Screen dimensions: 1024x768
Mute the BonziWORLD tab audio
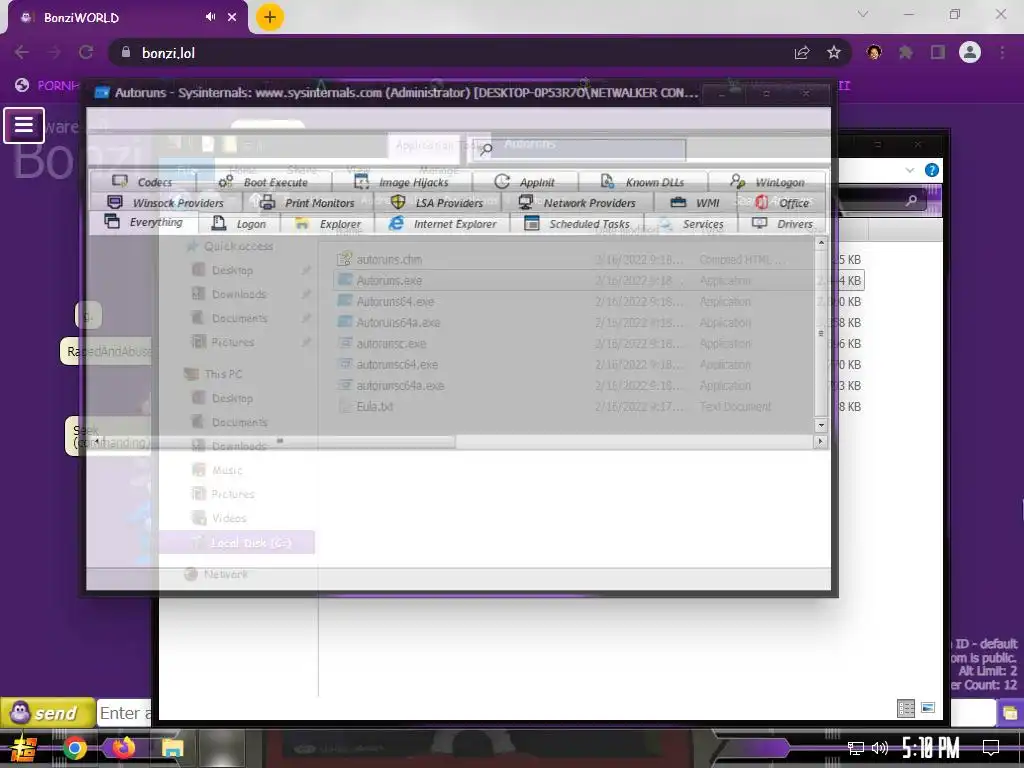[x=210, y=17]
